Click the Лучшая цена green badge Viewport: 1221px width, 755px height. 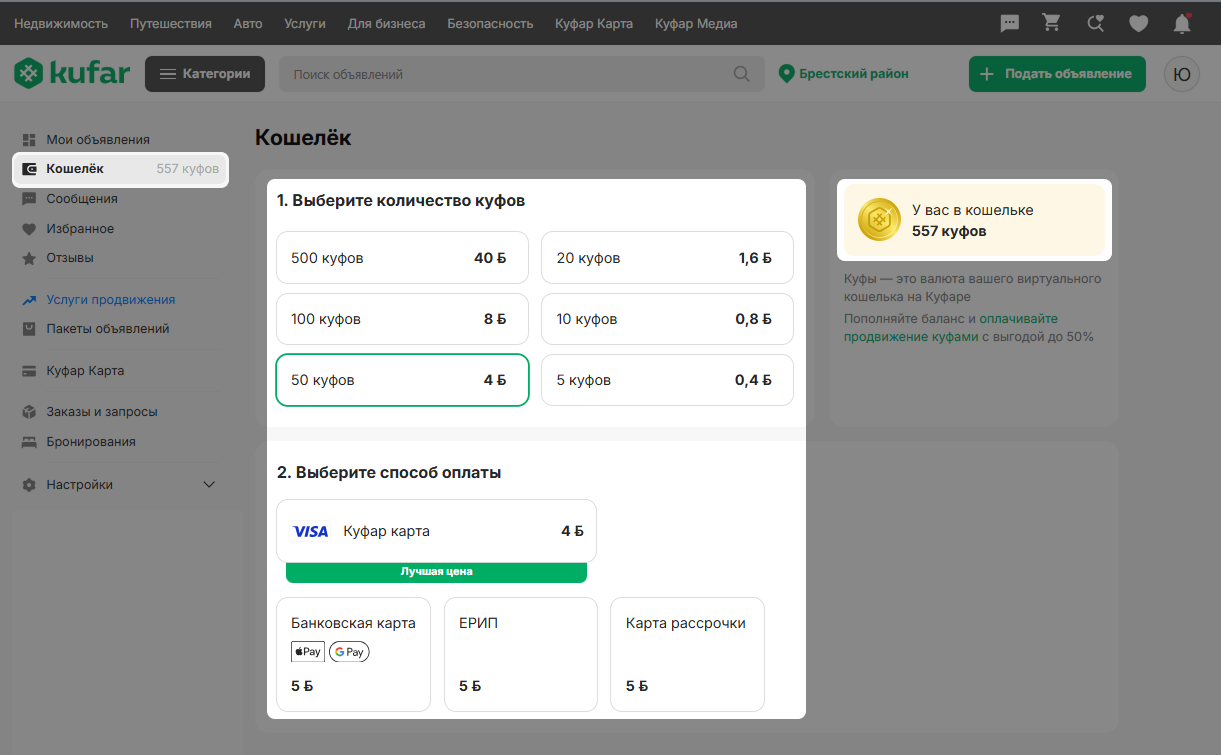click(436, 572)
